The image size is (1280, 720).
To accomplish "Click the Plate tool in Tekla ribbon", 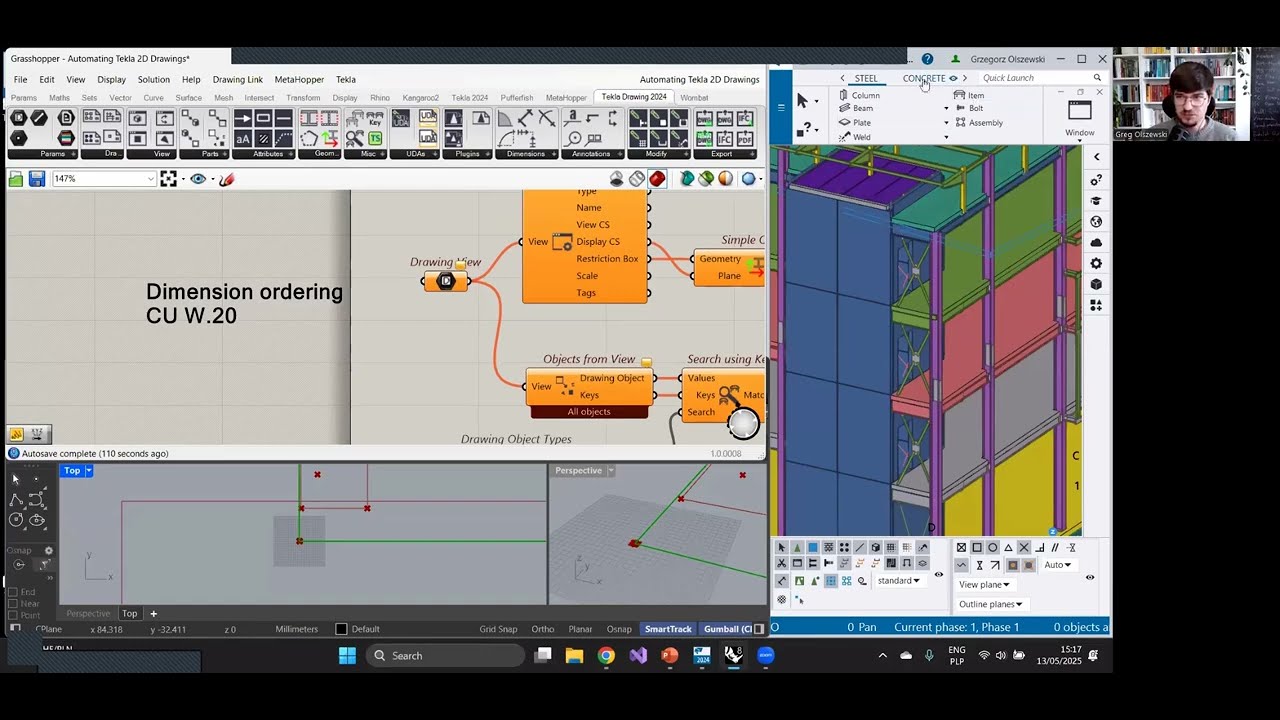I will click(x=855, y=122).
